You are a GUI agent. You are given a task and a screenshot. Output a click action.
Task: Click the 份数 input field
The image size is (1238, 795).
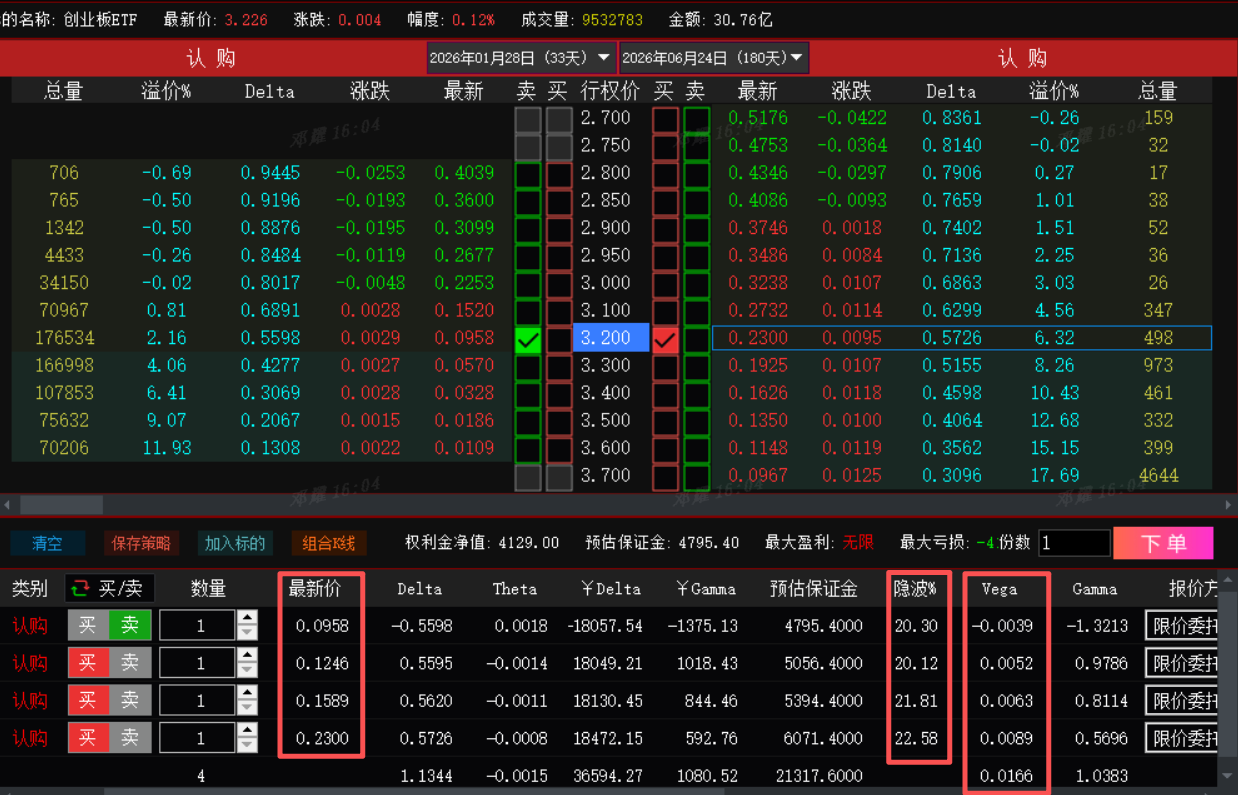(x=1073, y=543)
